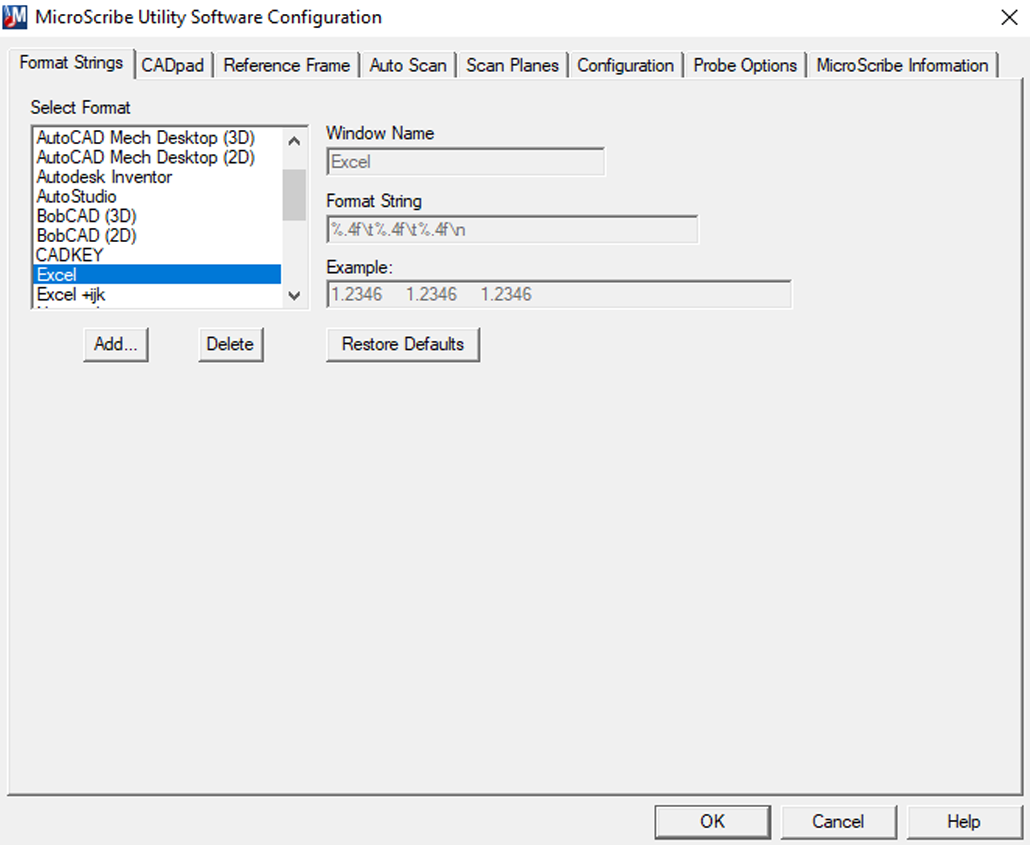Screen dimensions: 1030x845
Task: Click the Example output field
Action: tap(559, 294)
